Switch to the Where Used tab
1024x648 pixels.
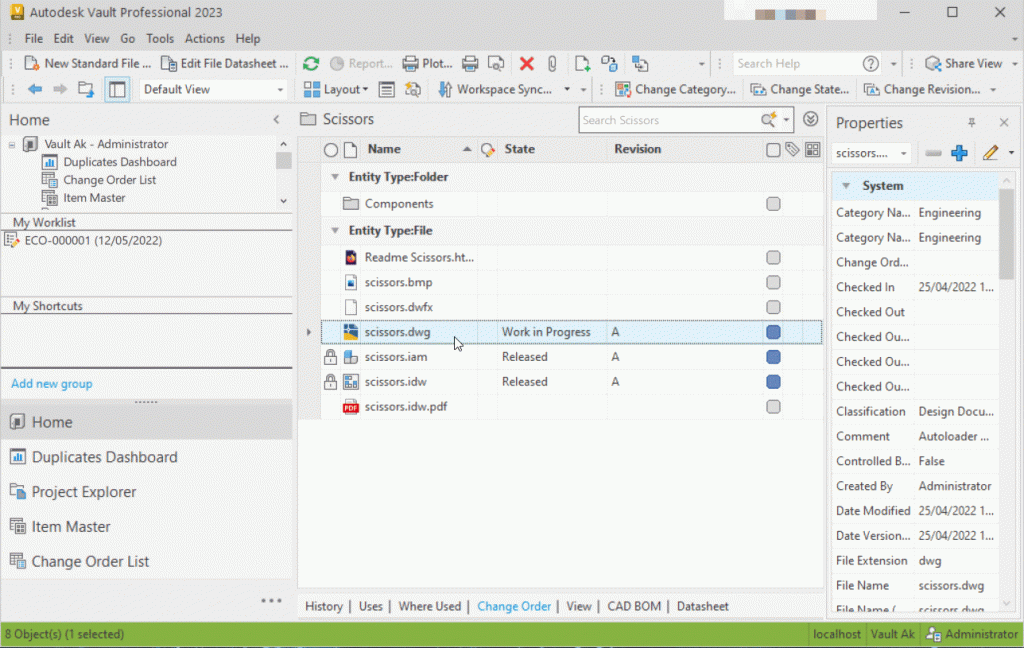[x=430, y=606]
